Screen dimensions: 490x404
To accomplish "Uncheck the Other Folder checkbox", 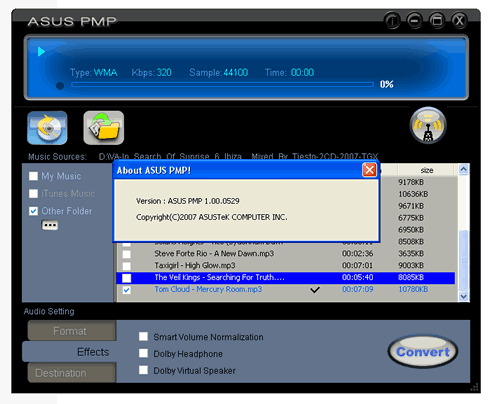I will [x=33, y=211].
